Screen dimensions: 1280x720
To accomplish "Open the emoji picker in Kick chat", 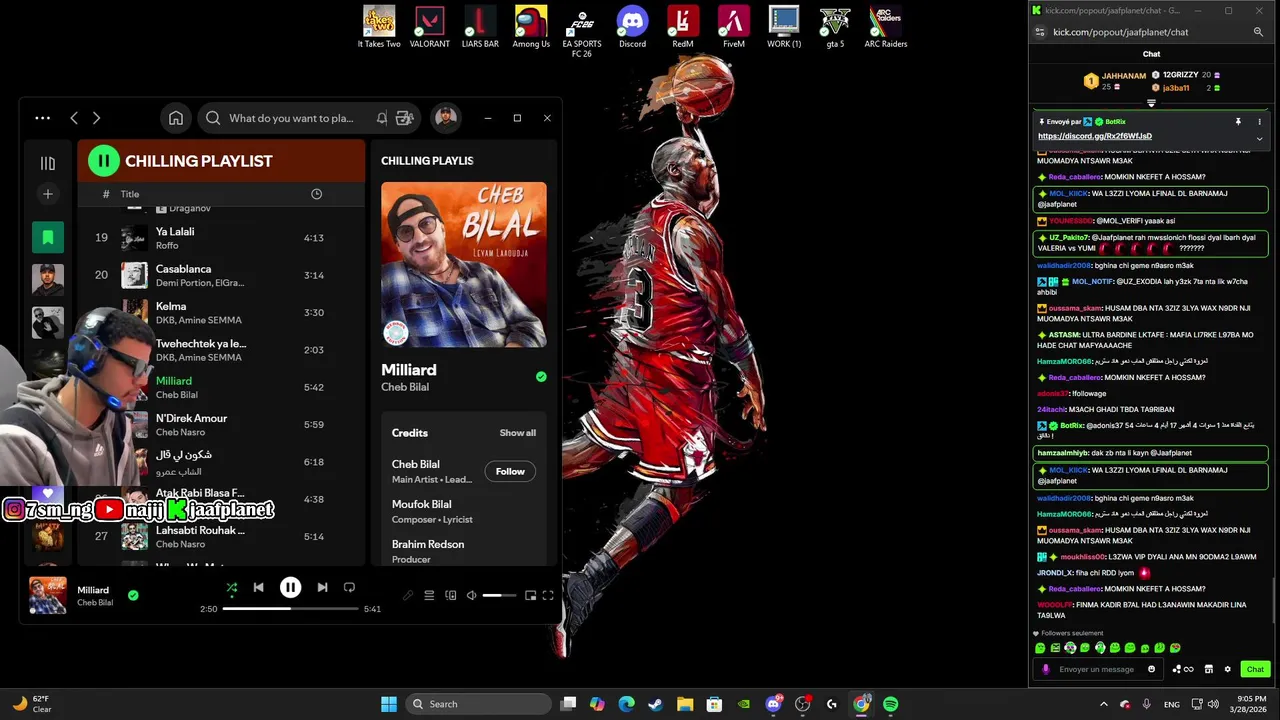I will pyautogui.click(x=1151, y=669).
